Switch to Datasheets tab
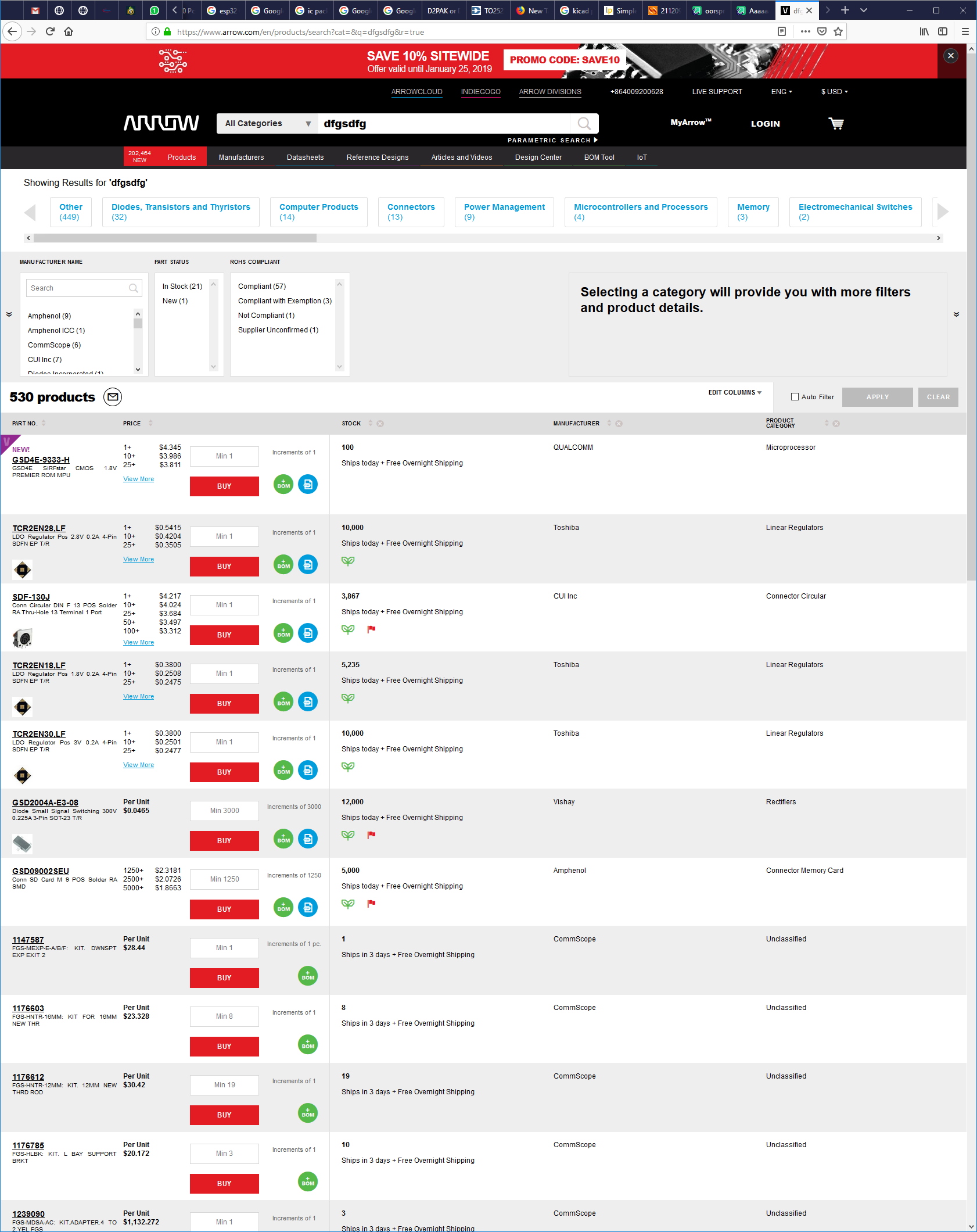This screenshot has height=1232, width=977. point(305,157)
